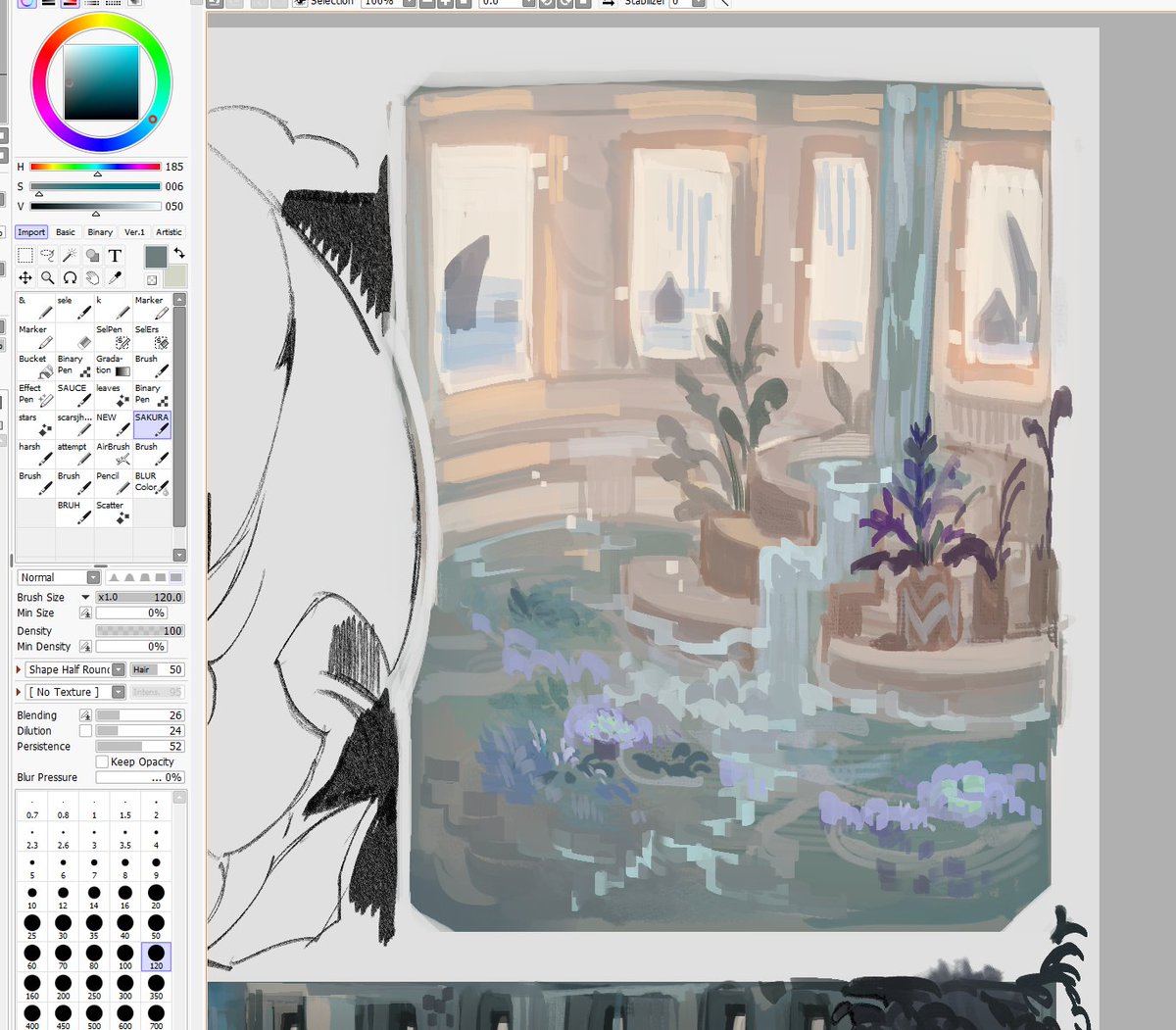Choose the BRUH brush

coord(74,513)
